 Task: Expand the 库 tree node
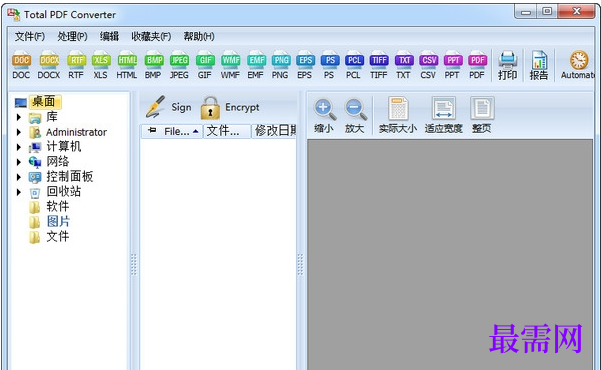(18, 117)
